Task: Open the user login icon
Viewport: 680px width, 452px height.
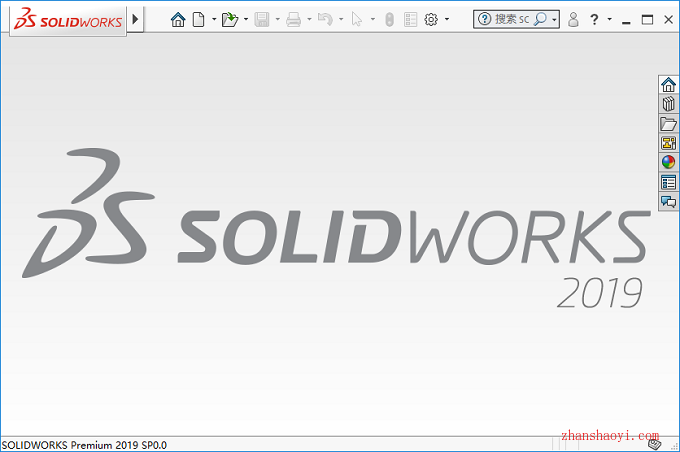Action: (x=573, y=20)
